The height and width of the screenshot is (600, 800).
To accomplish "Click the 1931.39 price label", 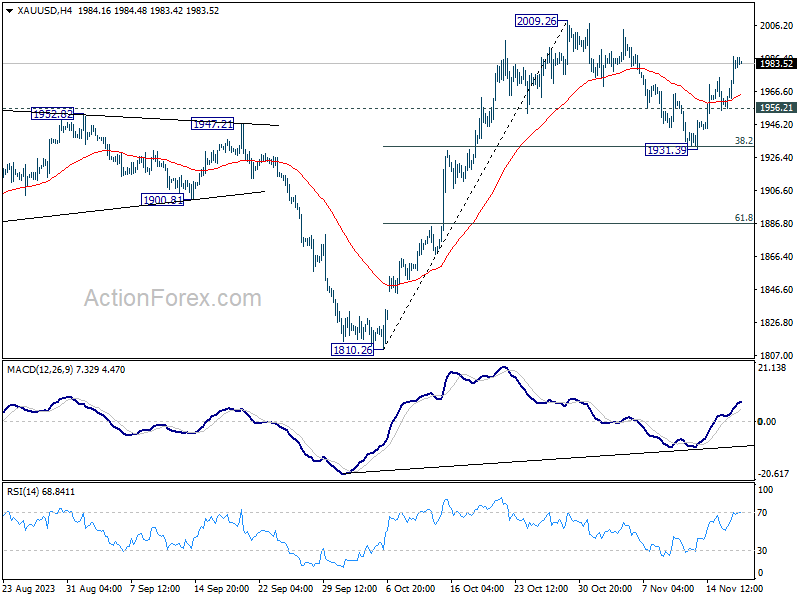I will (x=666, y=149).
